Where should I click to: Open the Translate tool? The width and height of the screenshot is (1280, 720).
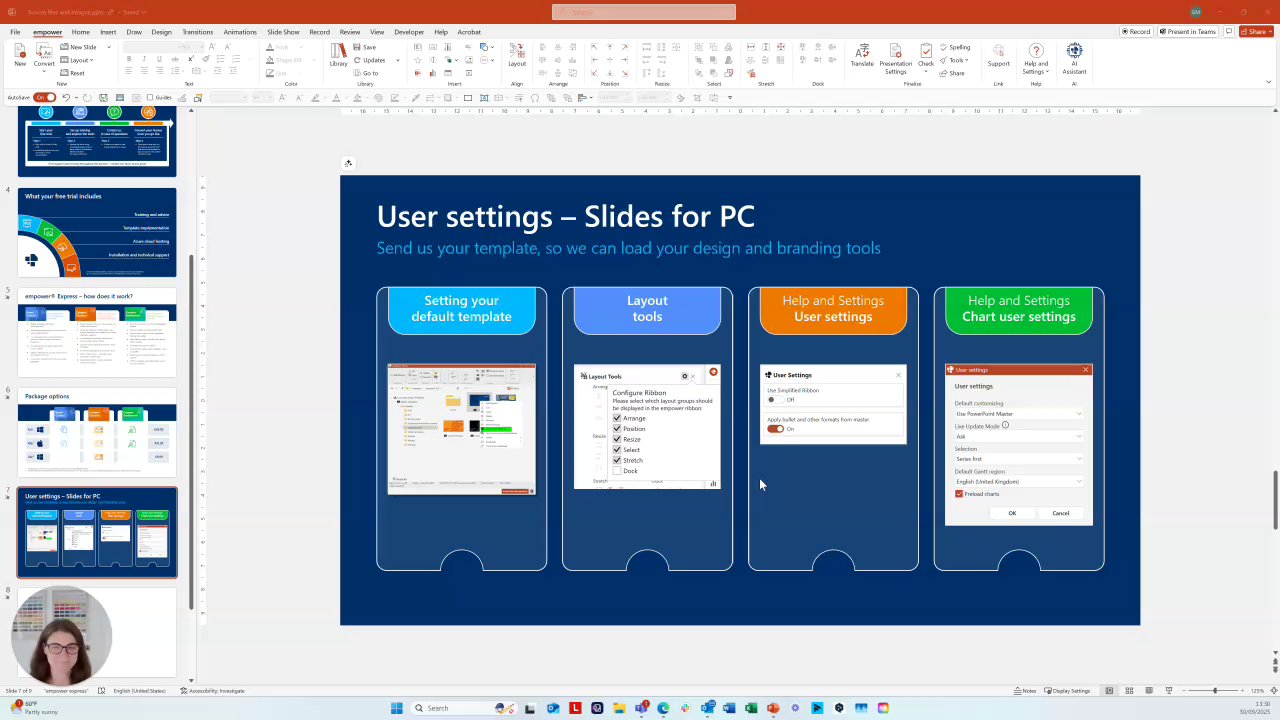tap(862, 55)
